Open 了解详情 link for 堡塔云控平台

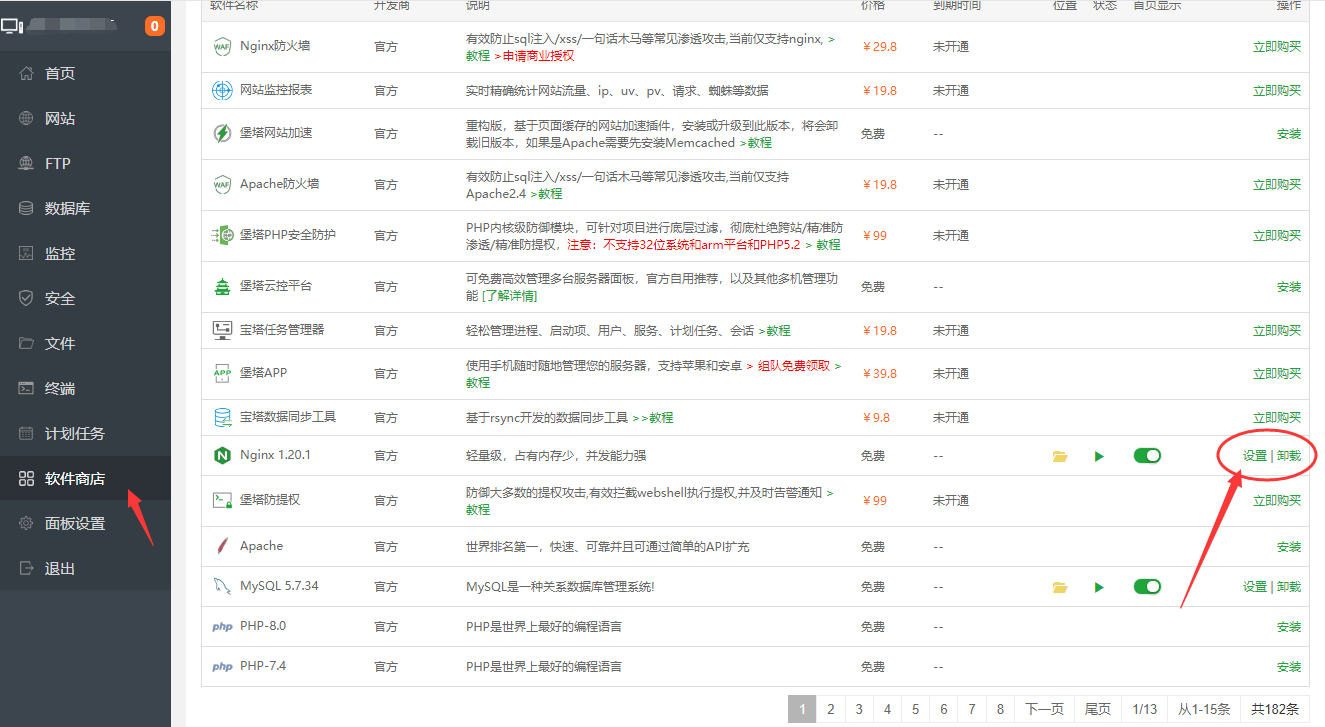click(x=511, y=296)
